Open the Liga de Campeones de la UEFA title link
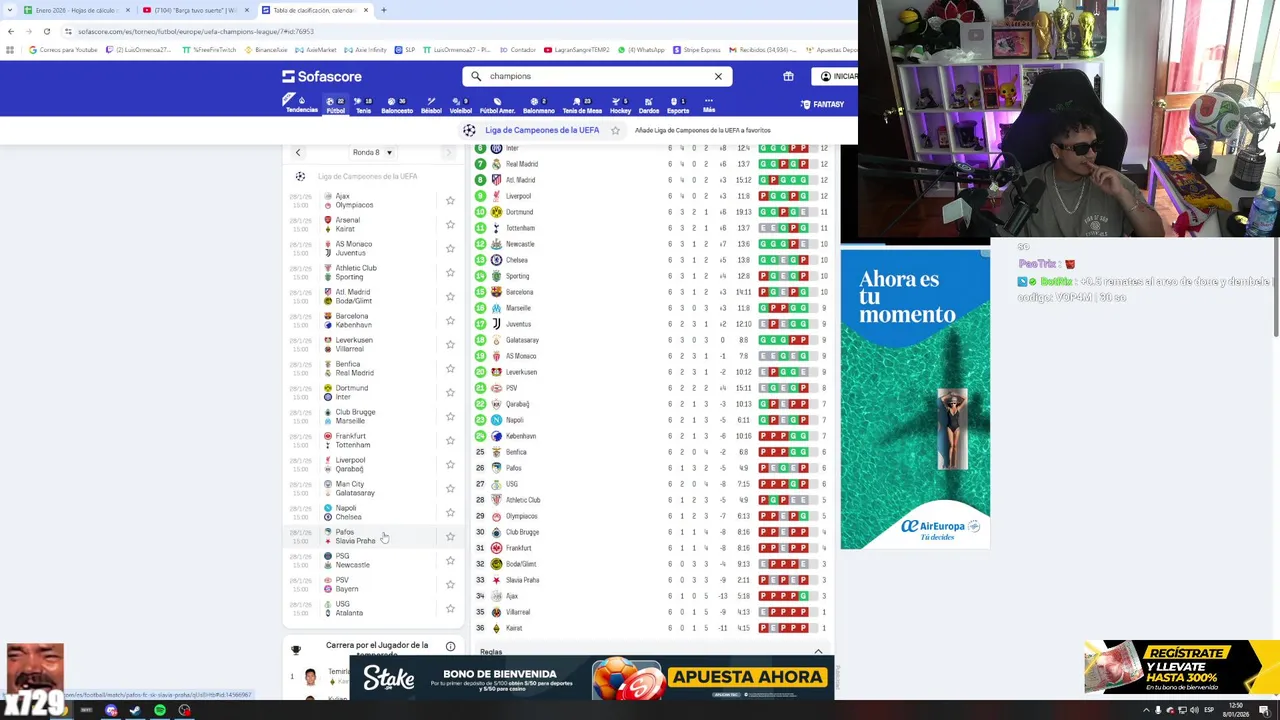The width and height of the screenshot is (1280, 720). click(x=542, y=130)
